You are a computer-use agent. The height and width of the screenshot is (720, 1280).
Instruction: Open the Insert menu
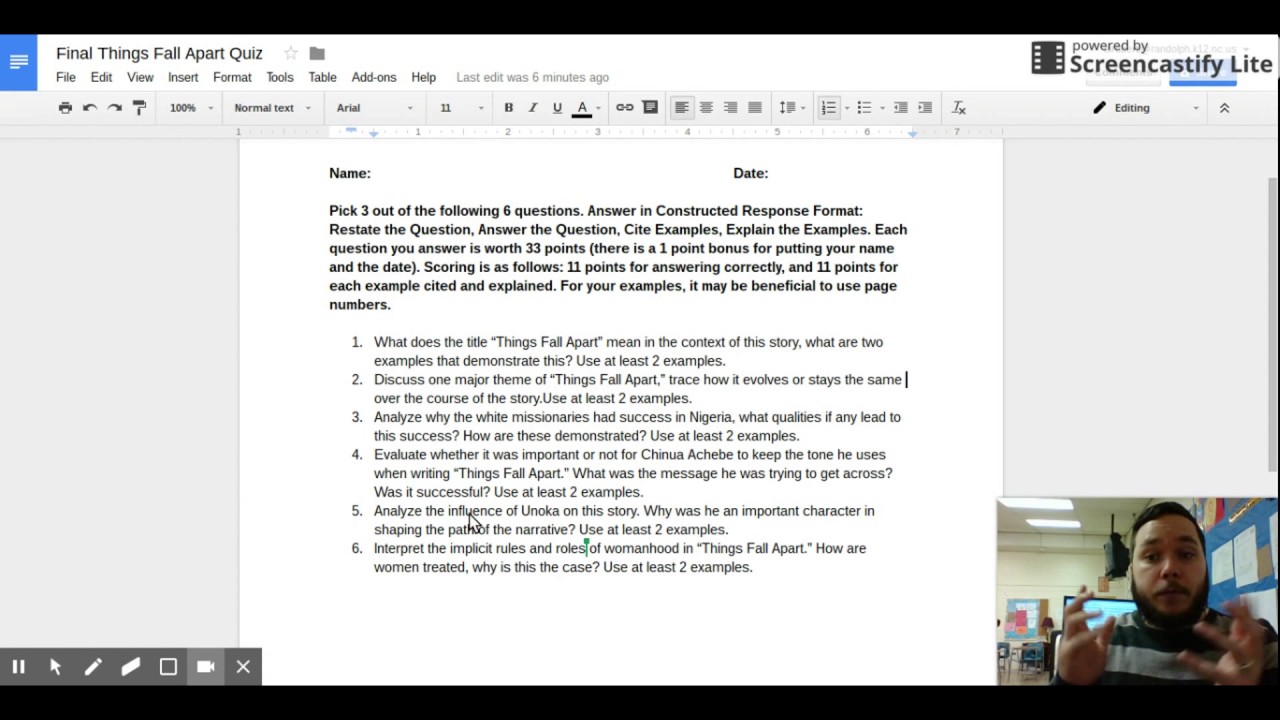click(183, 77)
